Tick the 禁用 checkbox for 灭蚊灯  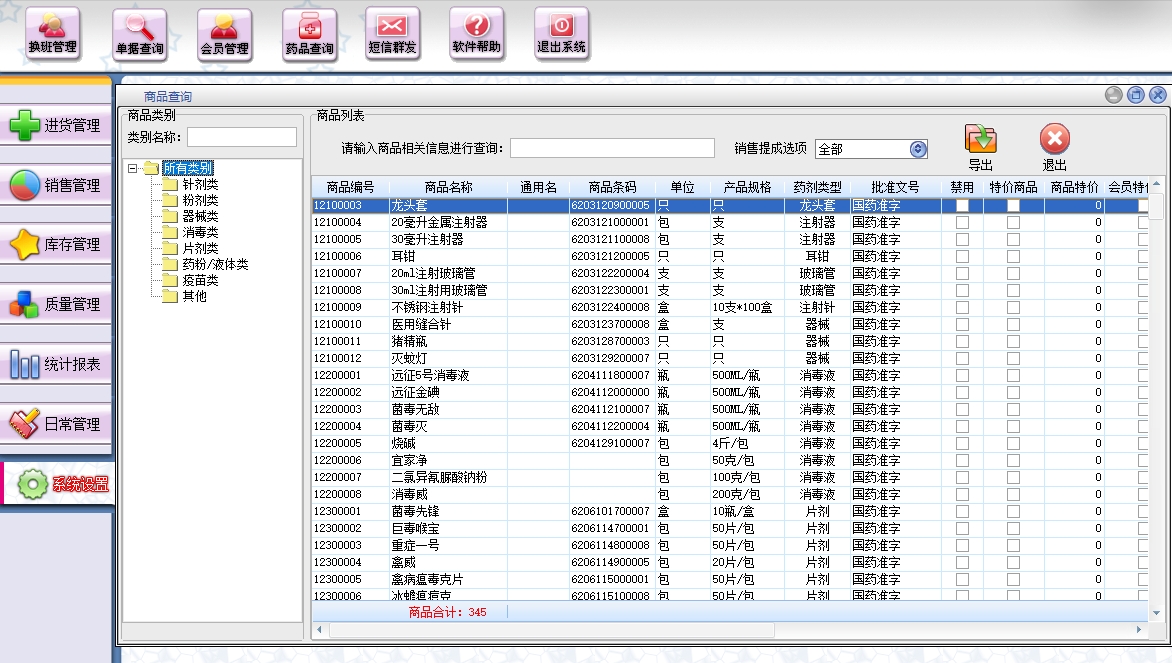962,358
